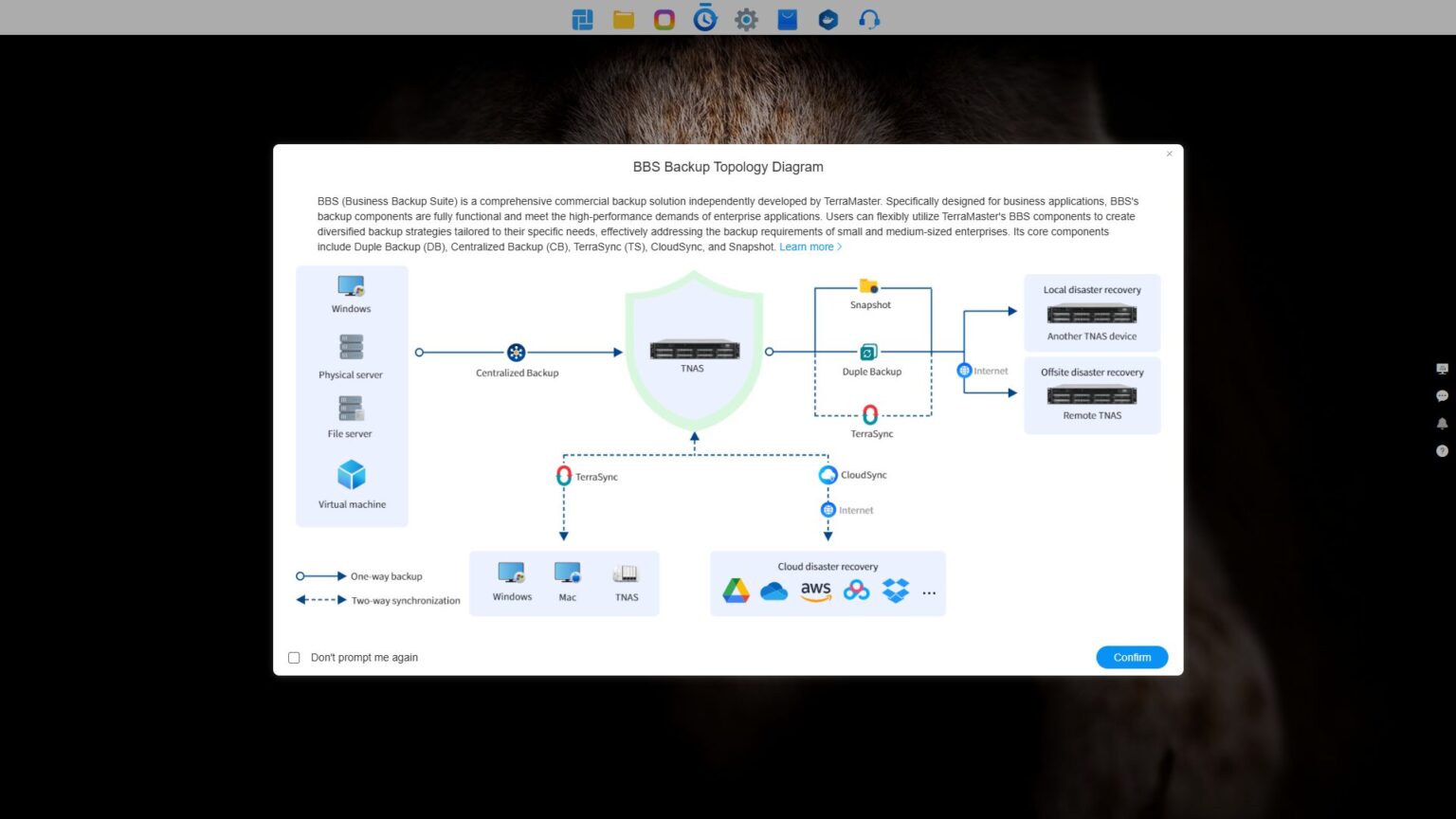Click the Virtual machine icon
Image resolution: width=1456 pixels, height=819 pixels.
tap(351, 477)
